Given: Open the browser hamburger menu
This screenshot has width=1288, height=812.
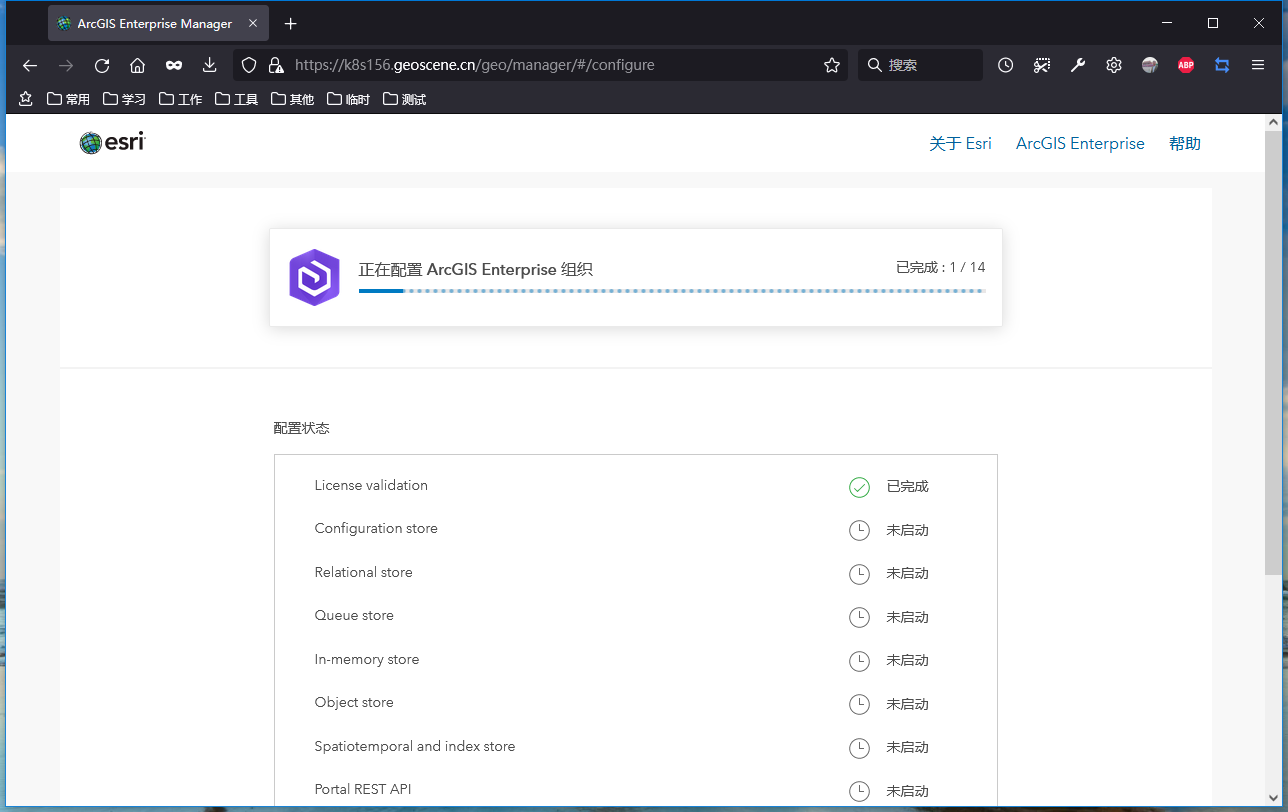Looking at the screenshot, I should (1258, 65).
